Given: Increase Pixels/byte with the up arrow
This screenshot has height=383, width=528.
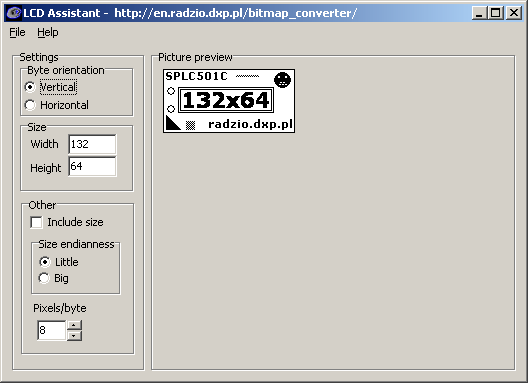Looking at the screenshot, I should (x=74, y=325).
